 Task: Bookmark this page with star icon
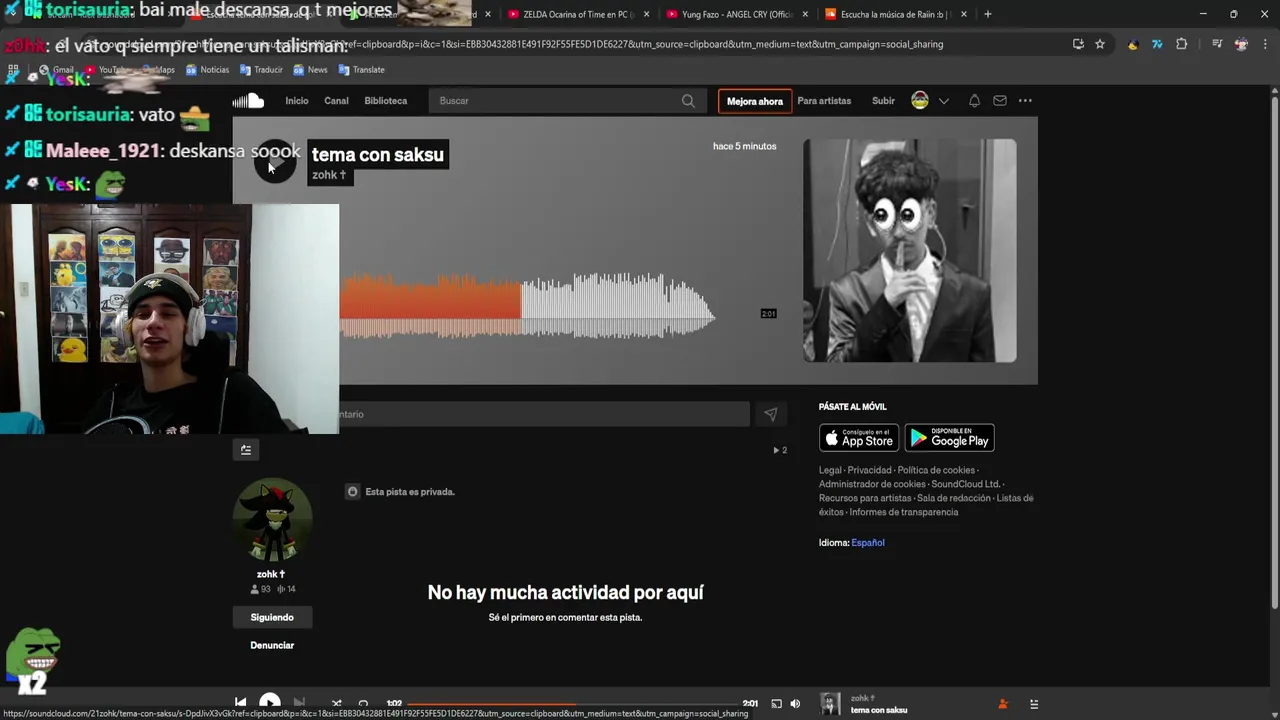(1100, 44)
